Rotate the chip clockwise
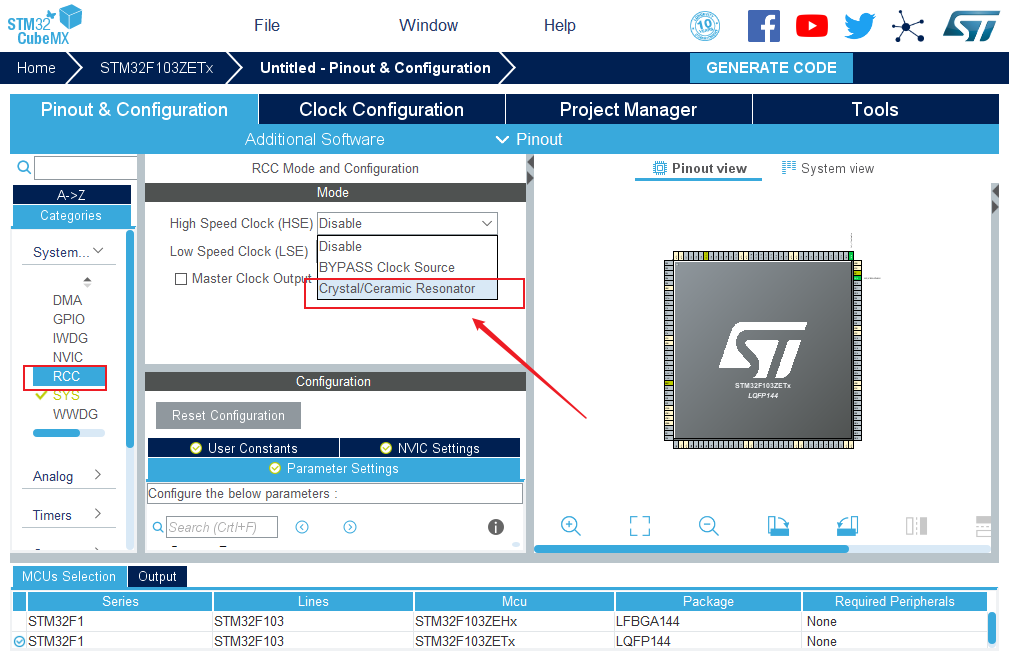Screen dimensions: 1009x661 click(777, 525)
